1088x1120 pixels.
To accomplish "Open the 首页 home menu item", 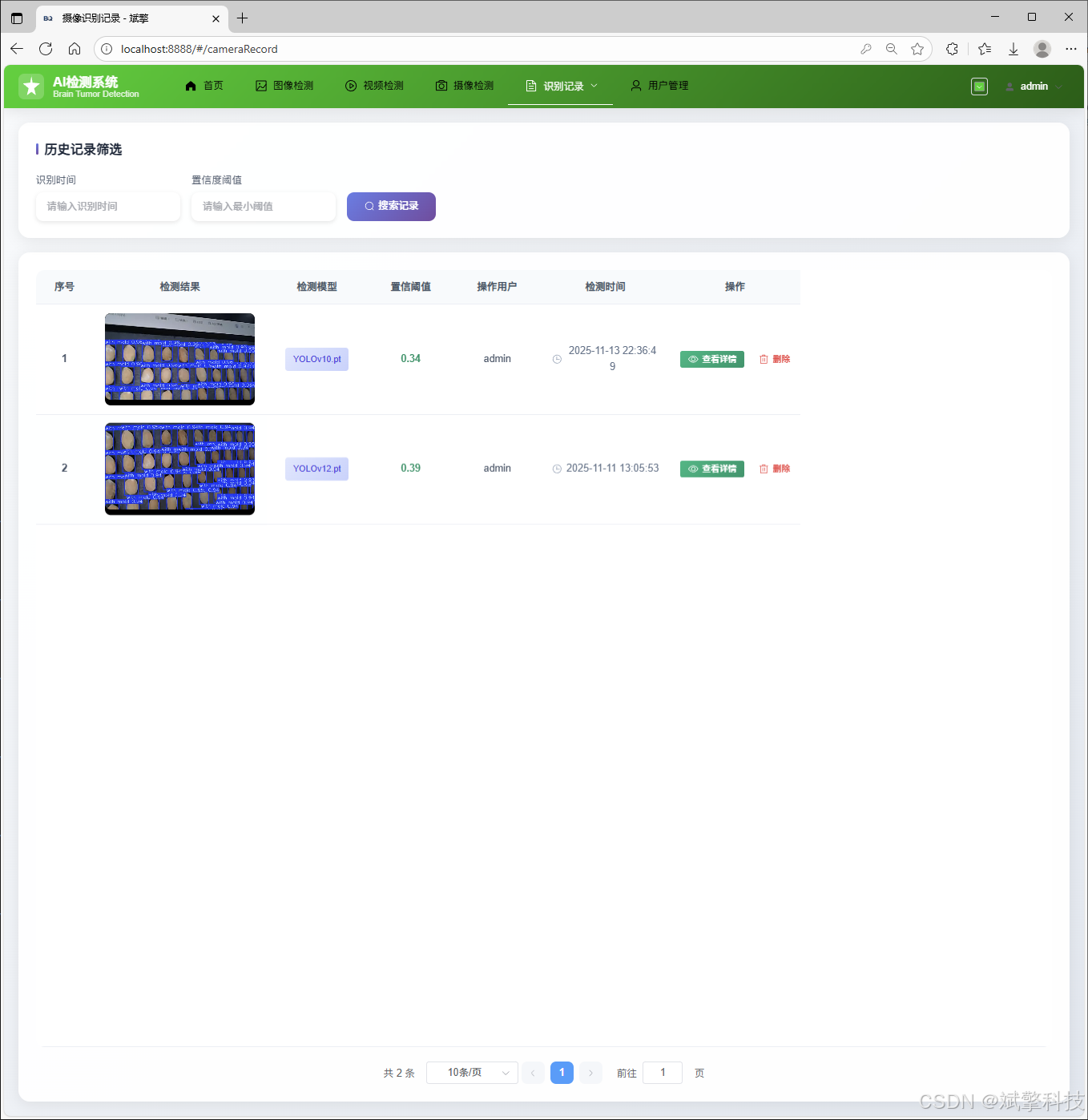I will (203, 86).
